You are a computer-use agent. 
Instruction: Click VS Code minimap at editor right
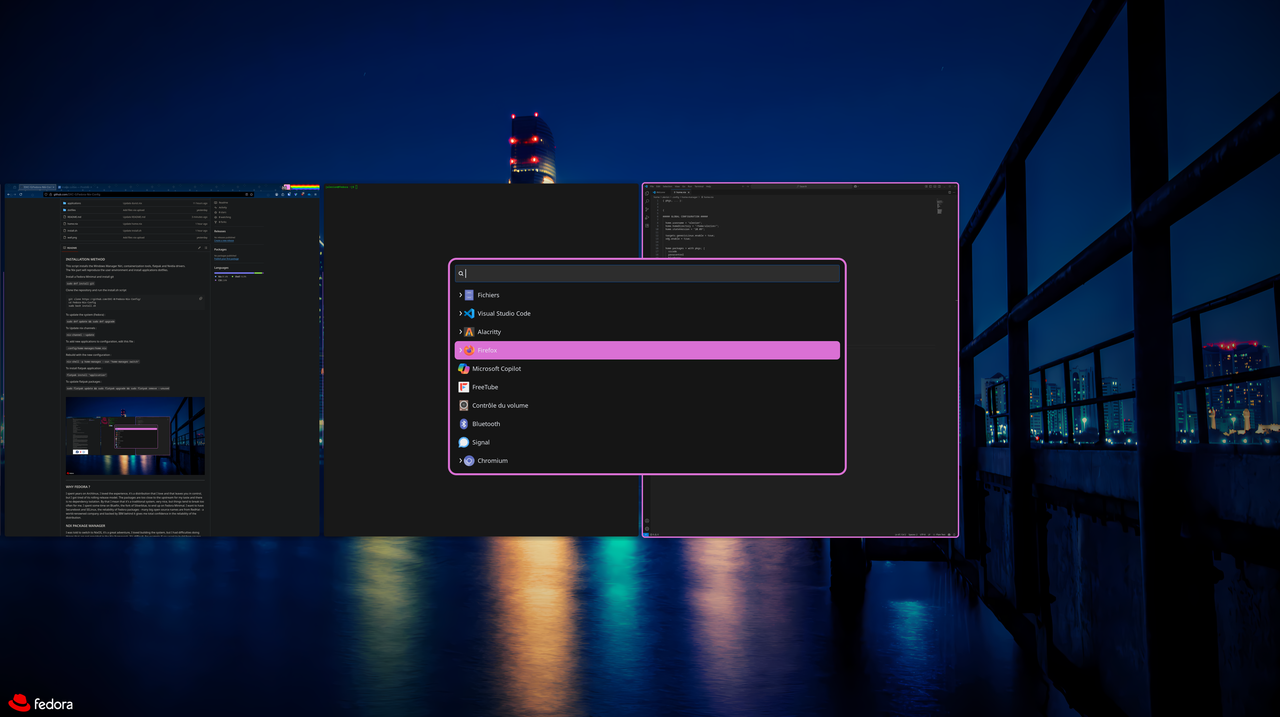[939, 207]
